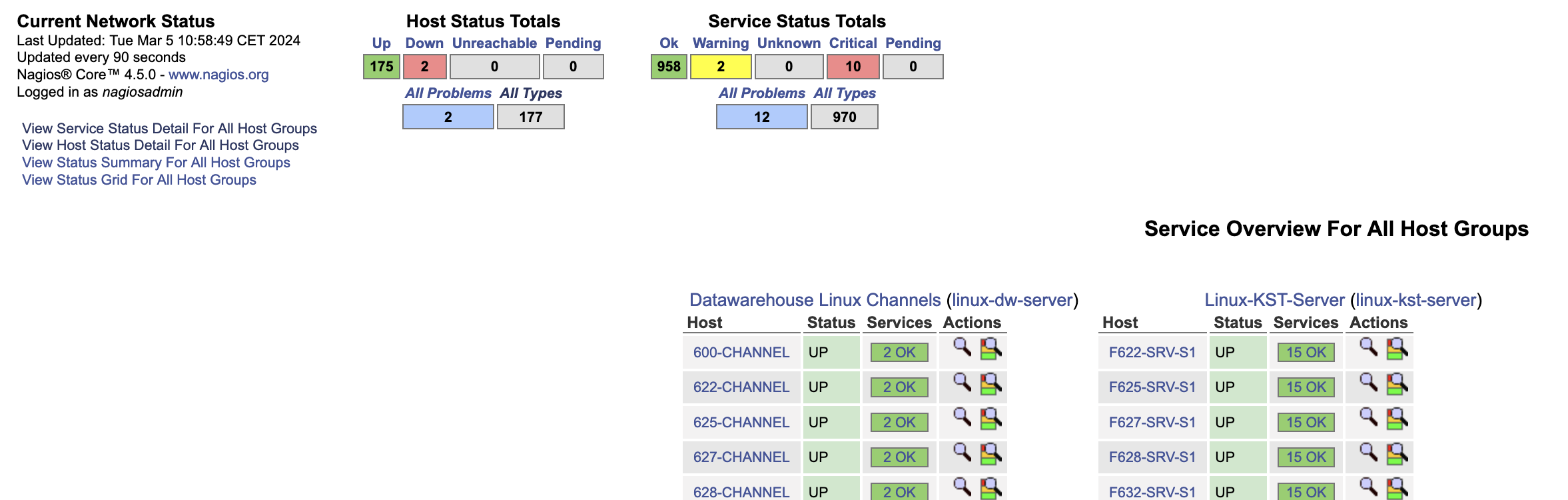The image size is (1568, 500).
Task: Open service status icon for 600-CHANNEL
Action: coord(990,349)
